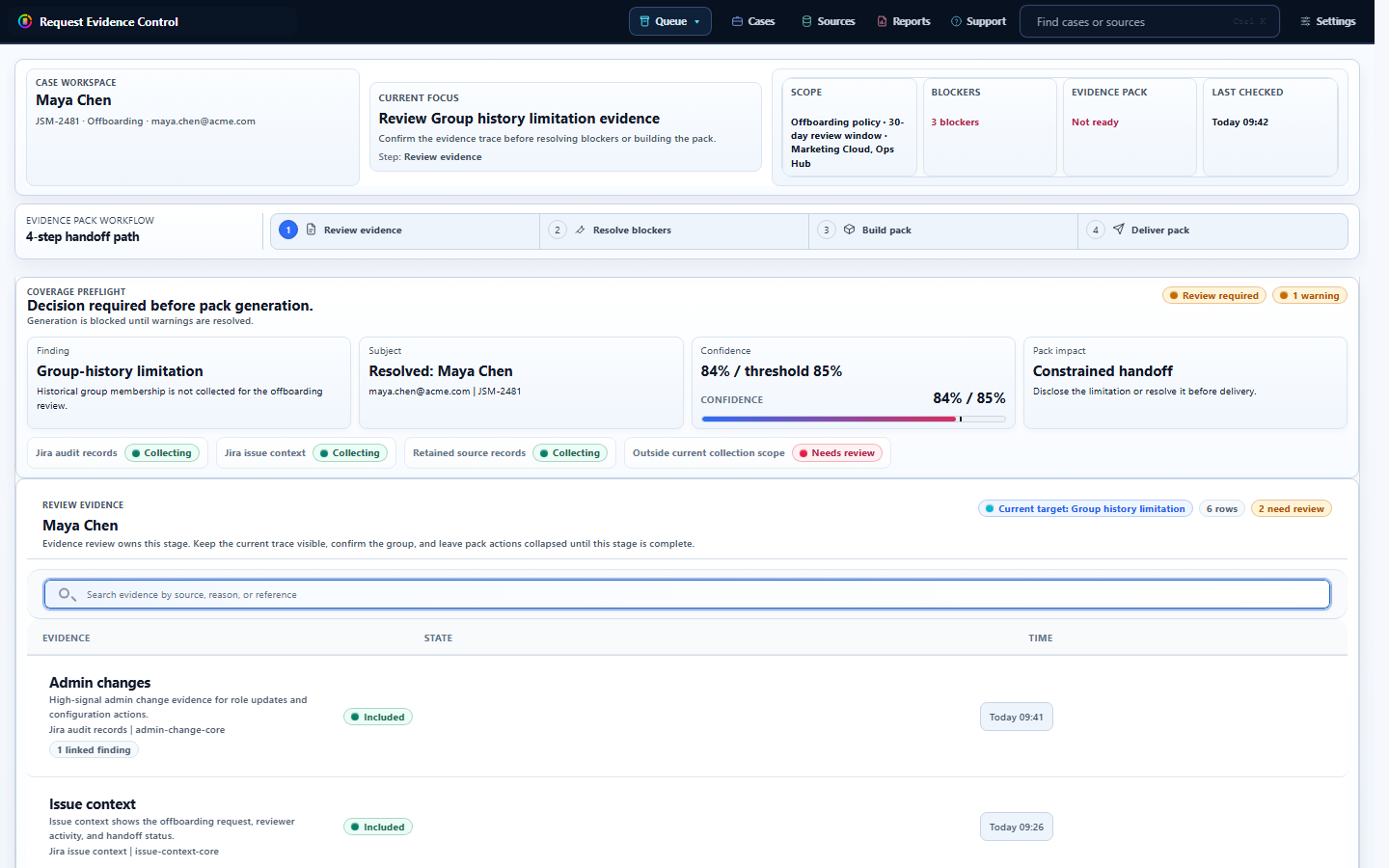Open the Cases nav item

(753, 21)
